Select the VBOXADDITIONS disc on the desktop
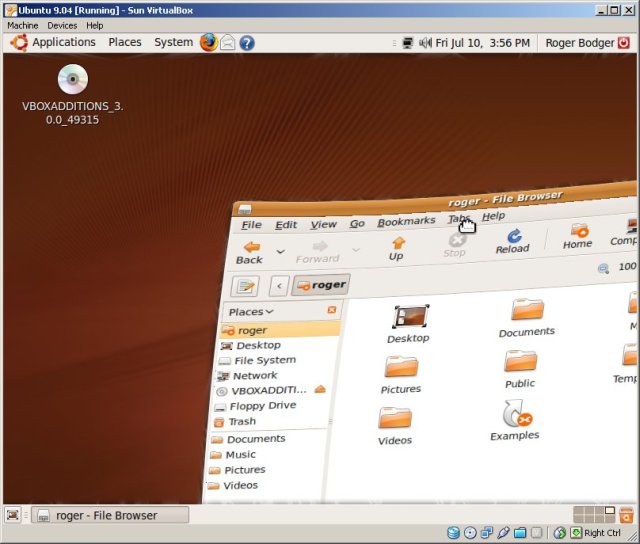The height and width of the screenshot is (544, 640). pos(73,95)
